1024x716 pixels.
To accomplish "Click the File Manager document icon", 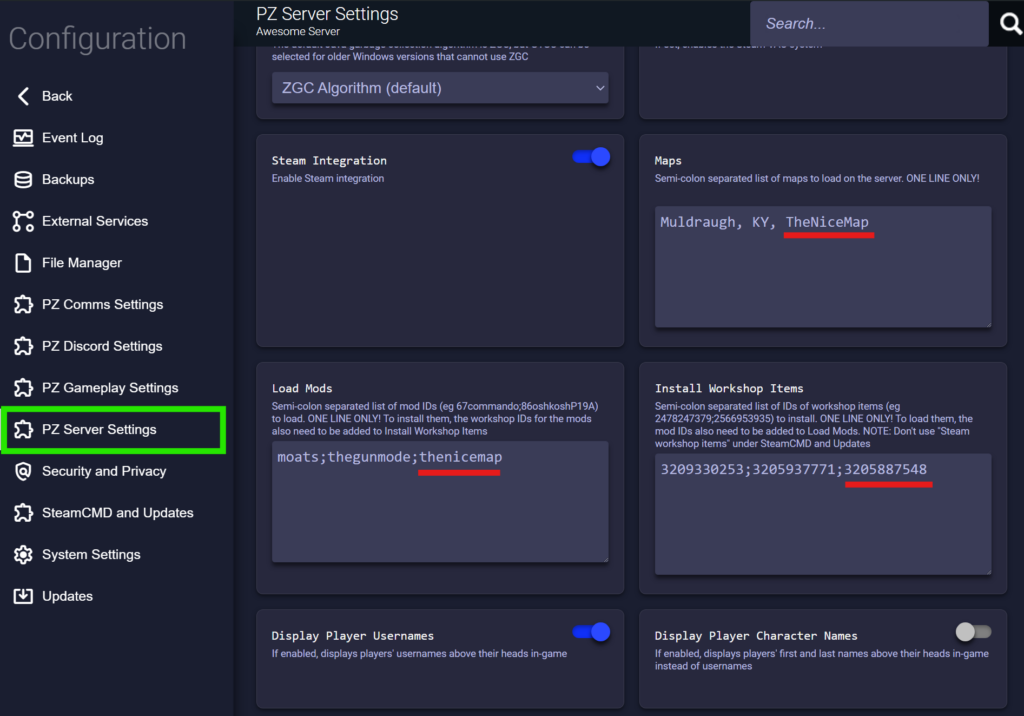I will [x=23, y=263].
